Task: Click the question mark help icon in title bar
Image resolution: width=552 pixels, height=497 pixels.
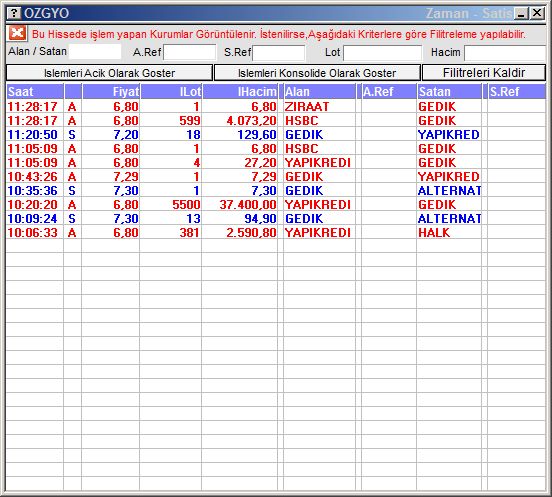Action: click(x=14, y=13)
